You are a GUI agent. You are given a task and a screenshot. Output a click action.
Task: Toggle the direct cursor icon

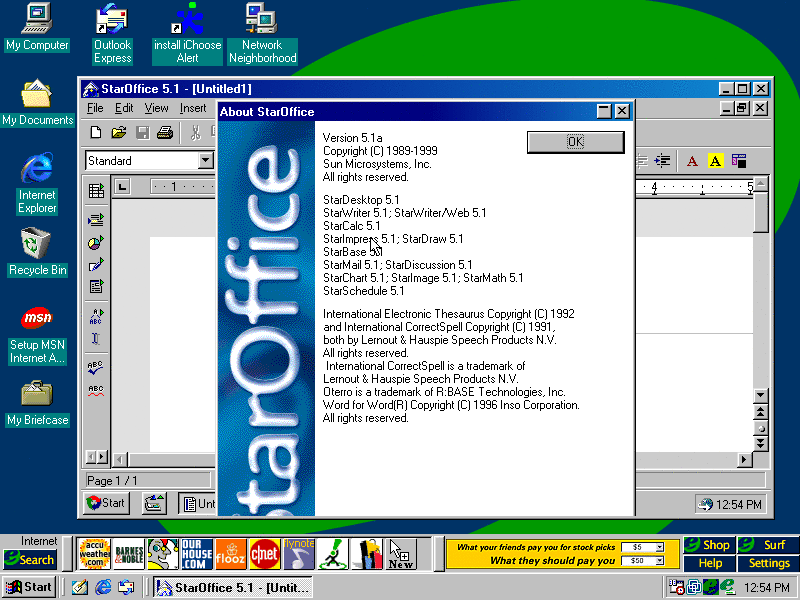coord(96,339)
